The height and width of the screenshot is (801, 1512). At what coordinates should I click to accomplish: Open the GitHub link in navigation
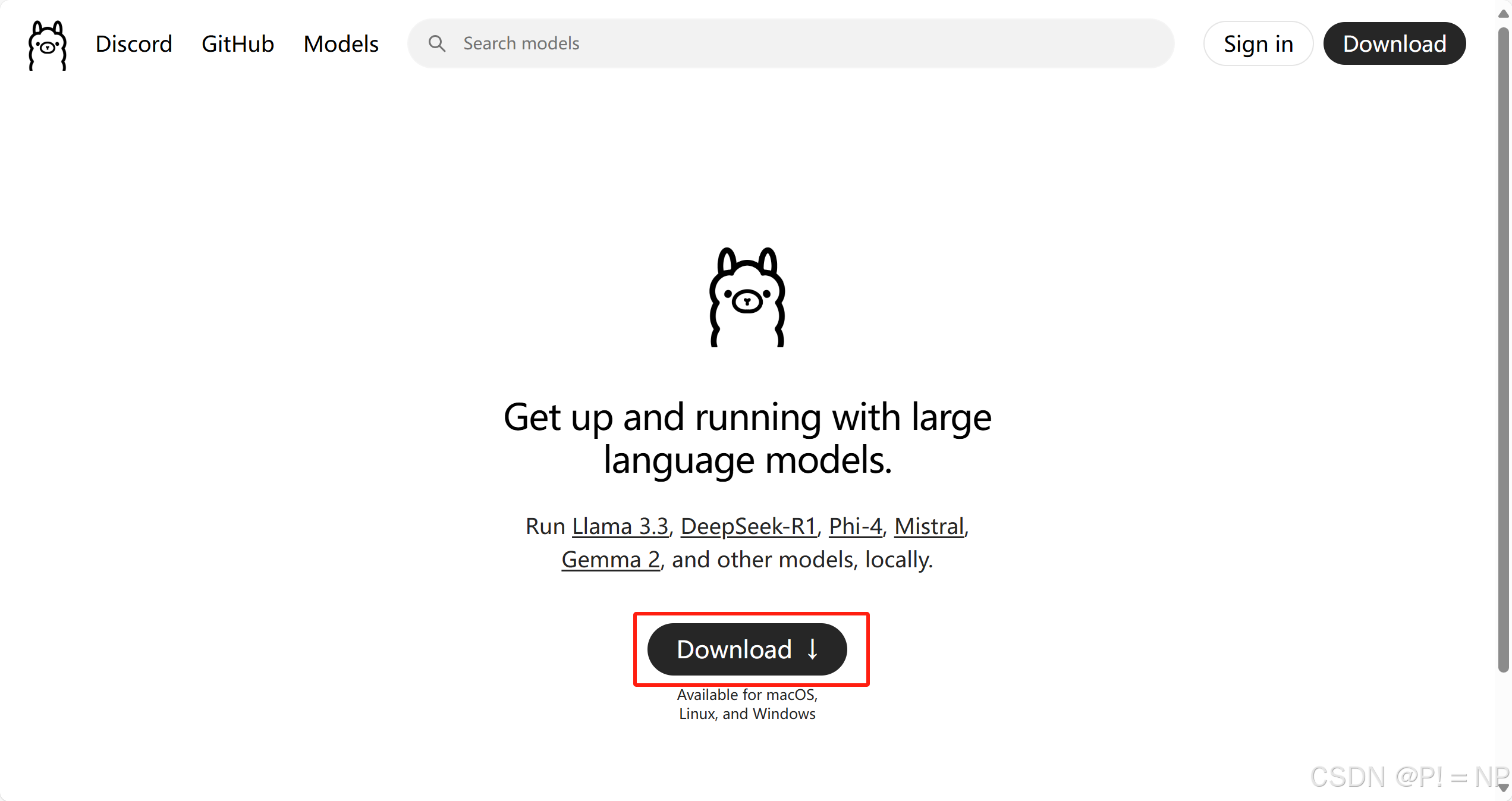pos(238,44)
